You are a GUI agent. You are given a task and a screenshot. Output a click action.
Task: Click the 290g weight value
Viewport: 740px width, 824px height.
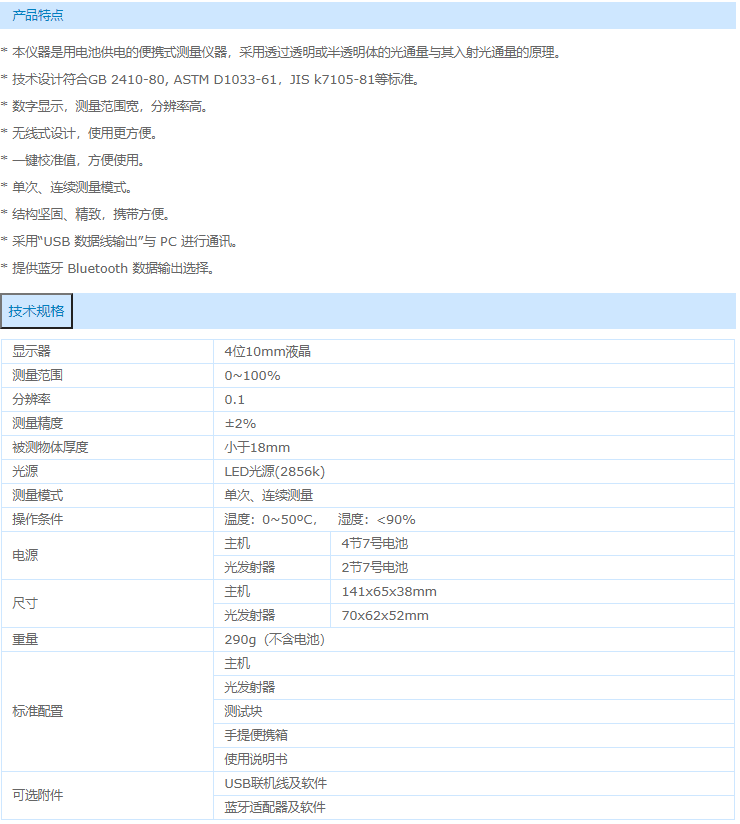pos(274,639)
